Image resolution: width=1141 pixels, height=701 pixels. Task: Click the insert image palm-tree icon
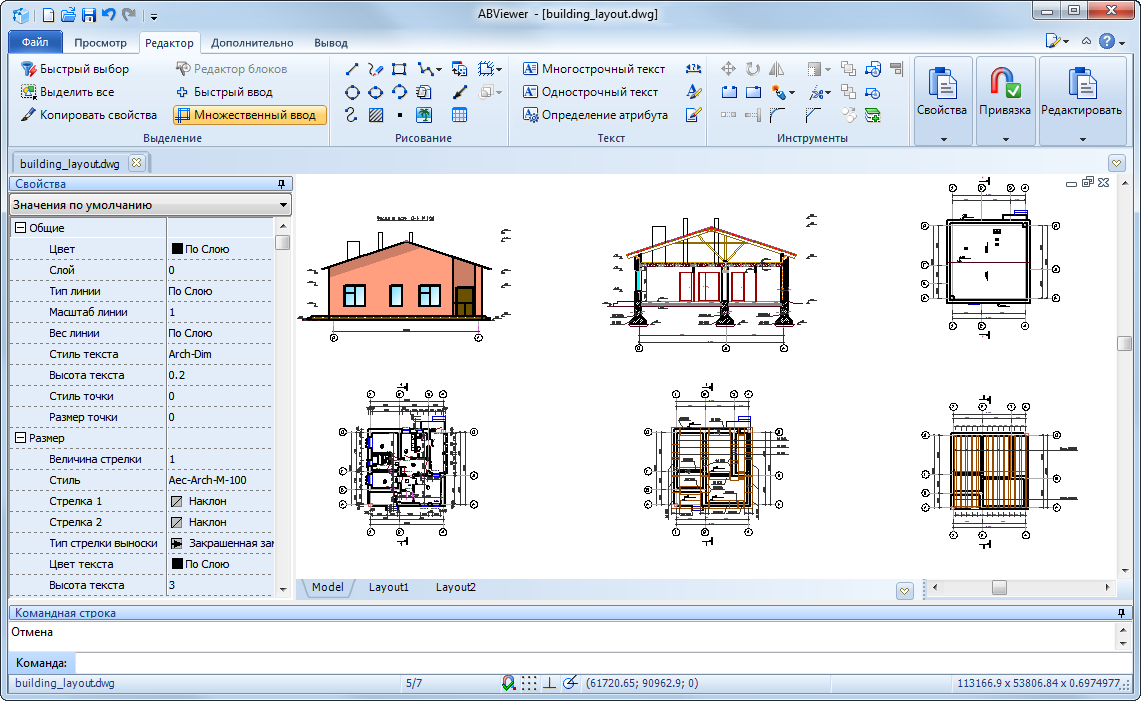(x=424, y=115)
